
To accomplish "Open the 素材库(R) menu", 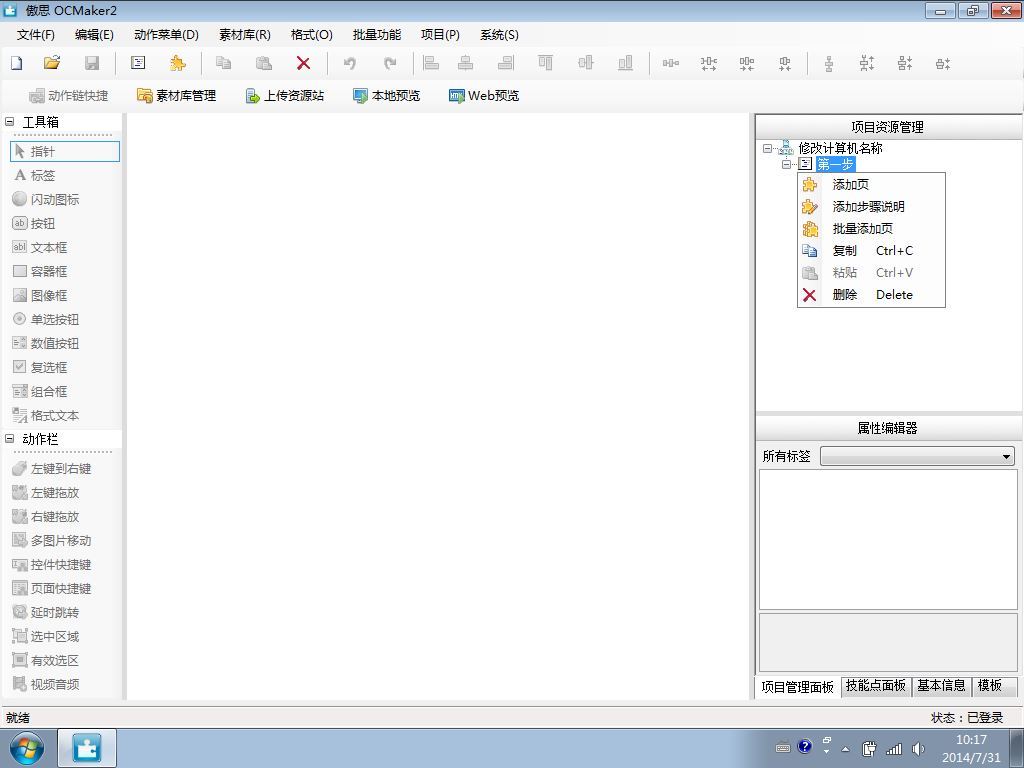I will tap(245, 35).
